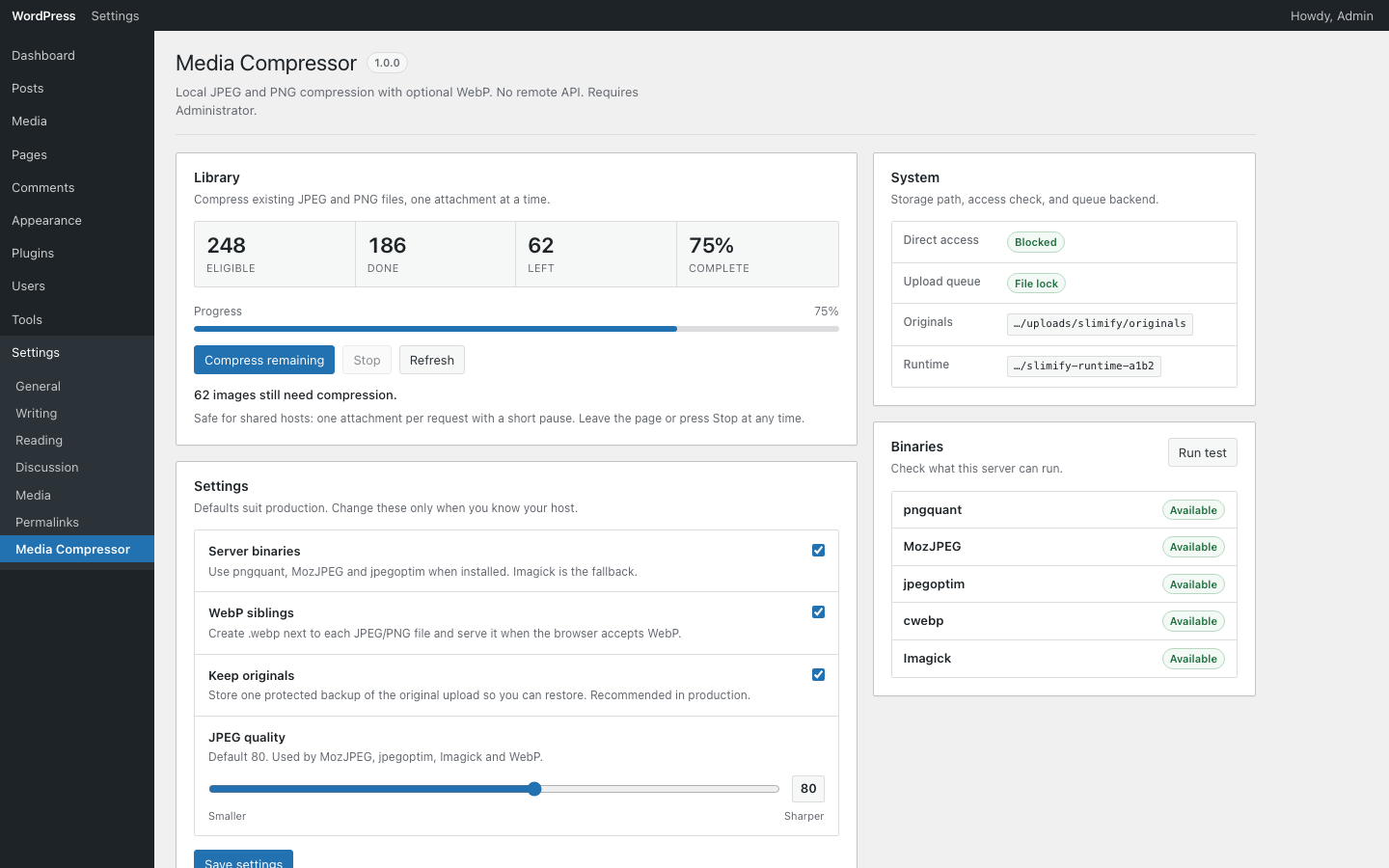Toggle the WebP siblings checkbox
The width and height of the screenshot is (1389, 868).
[x=818, y=612]
